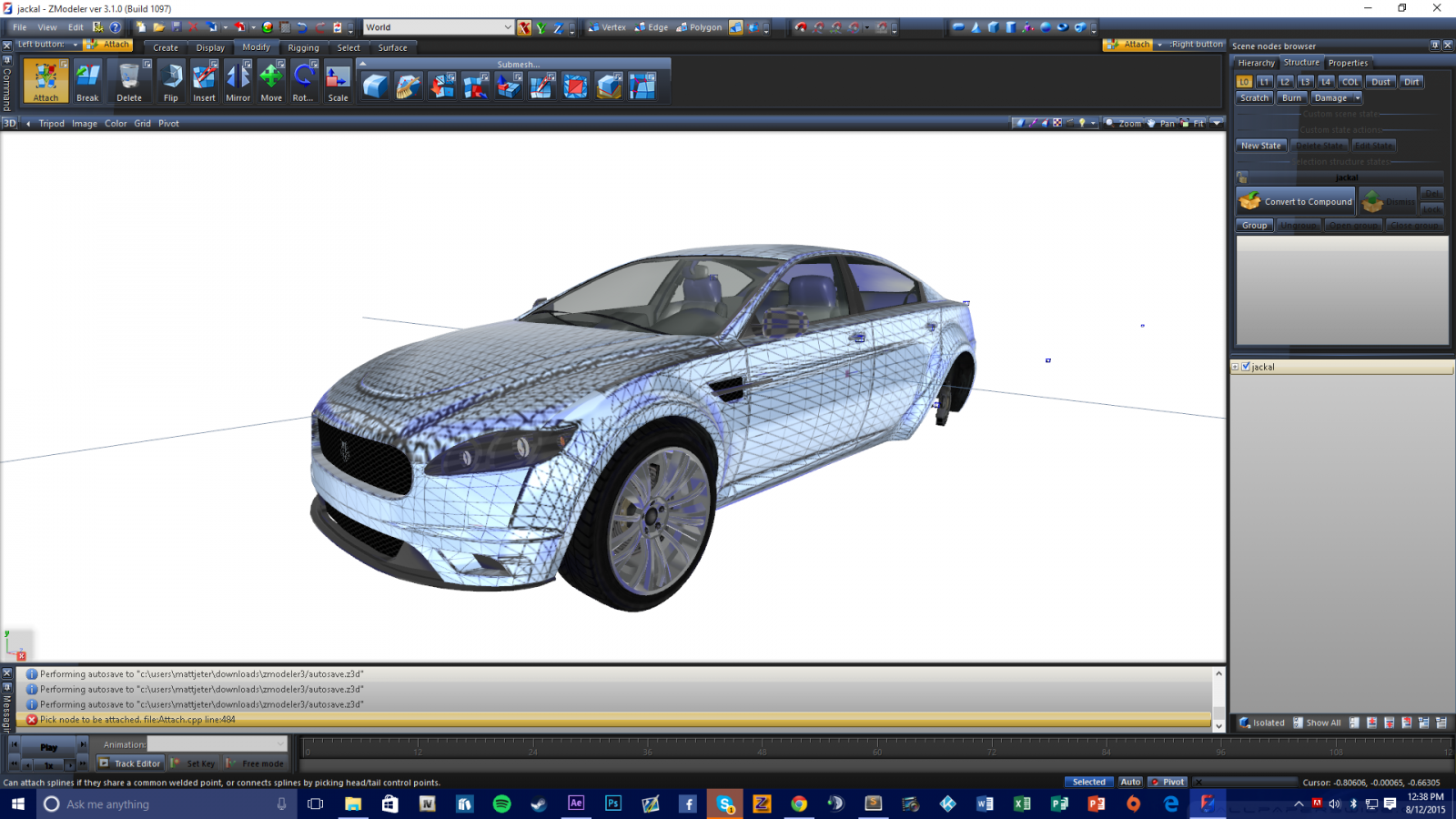The height and width of the screenshot is (819, 1456).
Task: Toggle the X axis constraint
Action: click(x=524, y=28)
